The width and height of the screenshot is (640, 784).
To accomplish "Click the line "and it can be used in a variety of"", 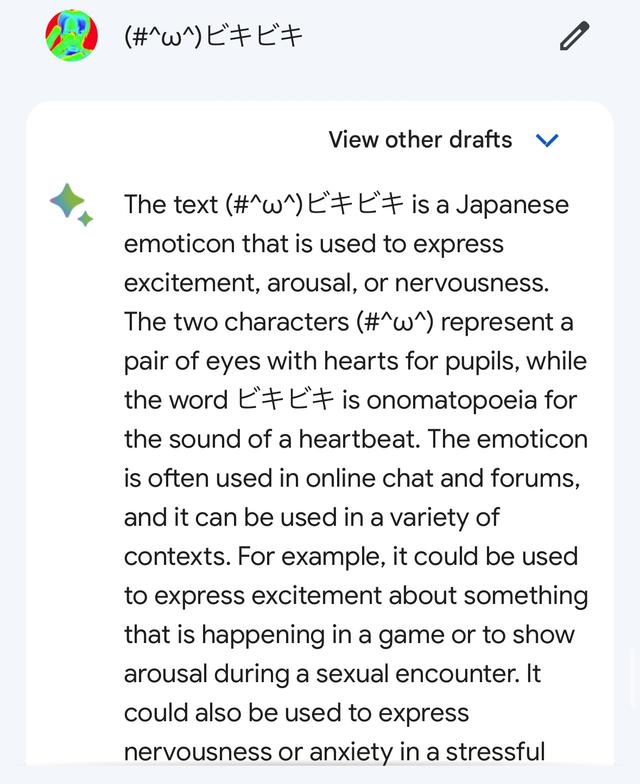I will point(312,518).
